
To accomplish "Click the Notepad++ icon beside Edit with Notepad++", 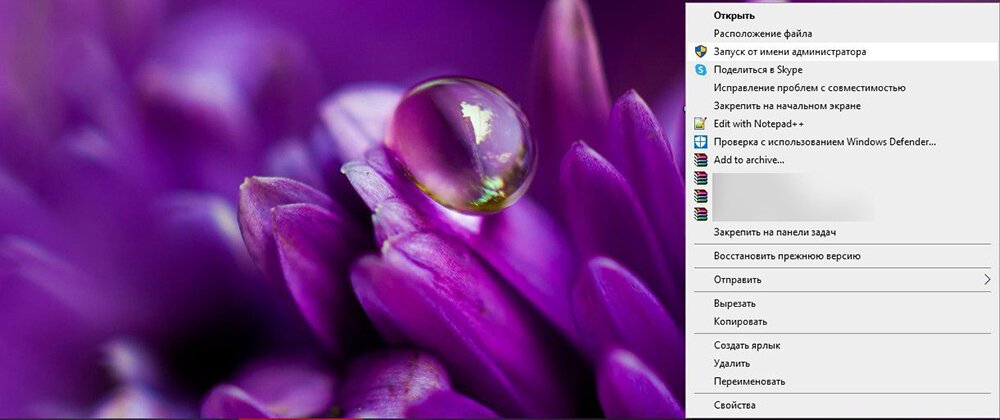I will (700, 123).
